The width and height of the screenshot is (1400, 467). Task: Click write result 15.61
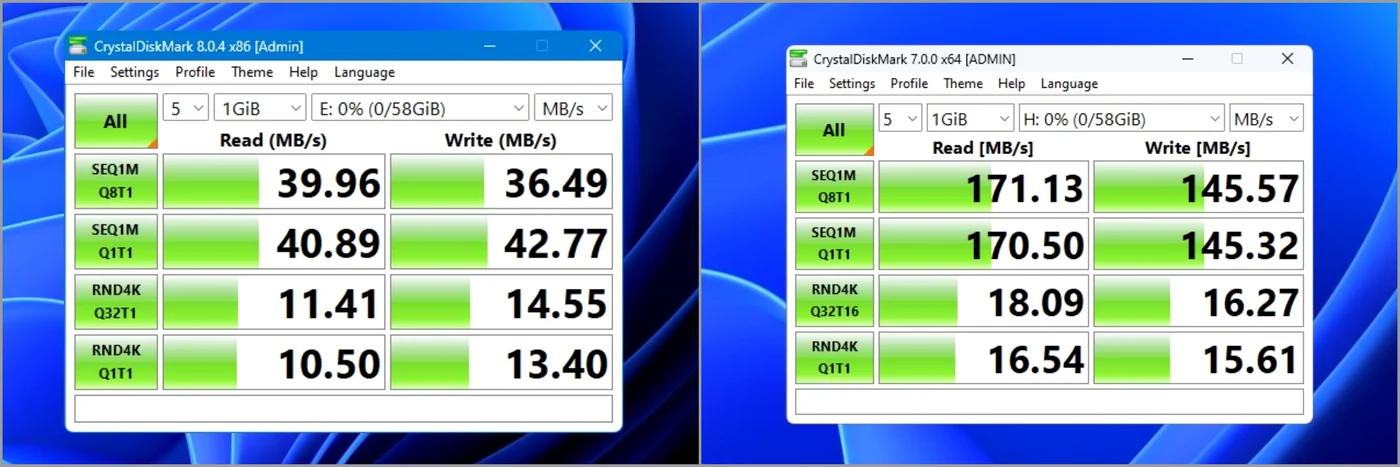click(x=1198, y=357)
